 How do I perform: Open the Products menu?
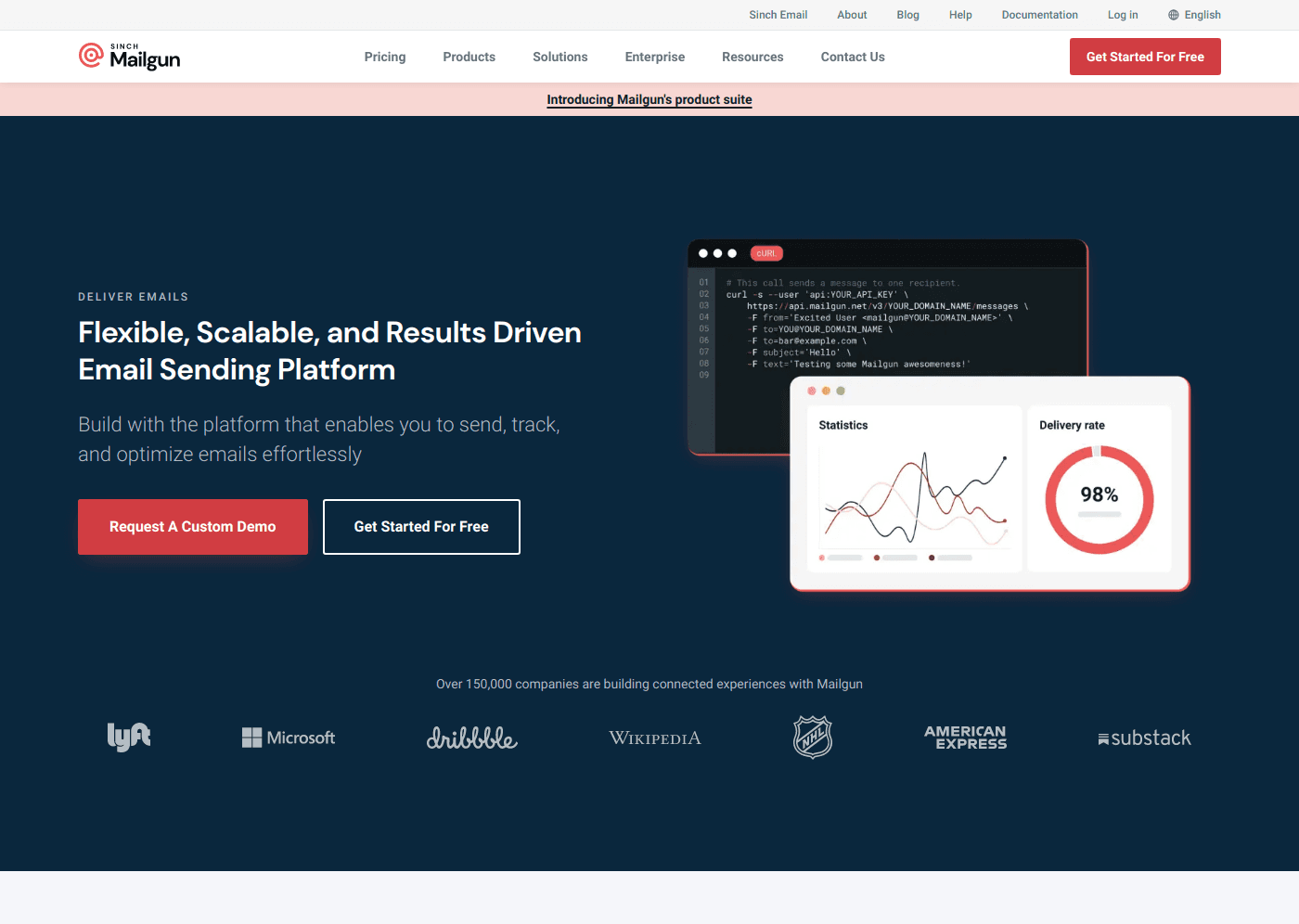[469, 57]
